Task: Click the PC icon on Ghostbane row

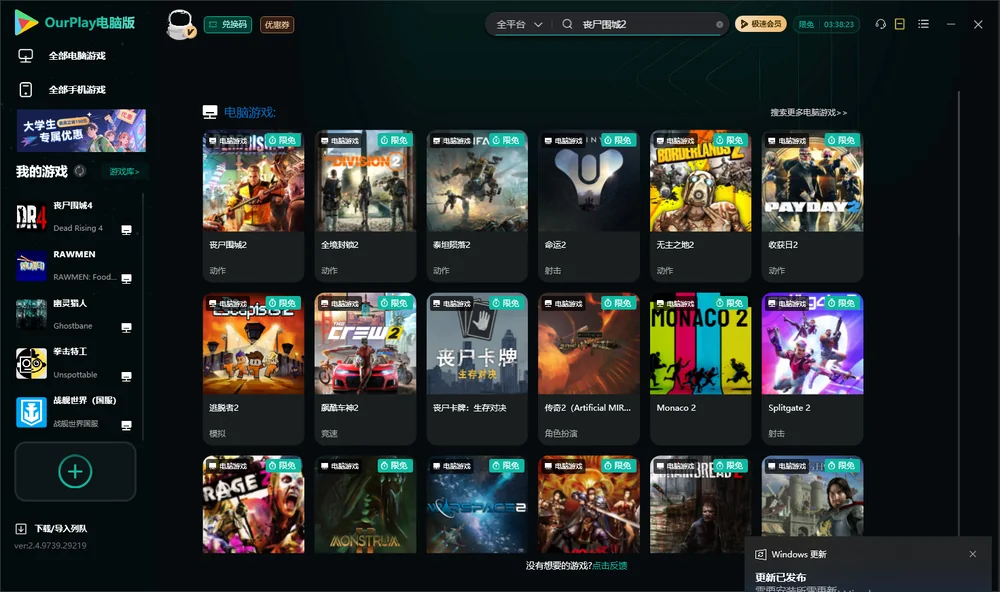Action: [126, 328]
